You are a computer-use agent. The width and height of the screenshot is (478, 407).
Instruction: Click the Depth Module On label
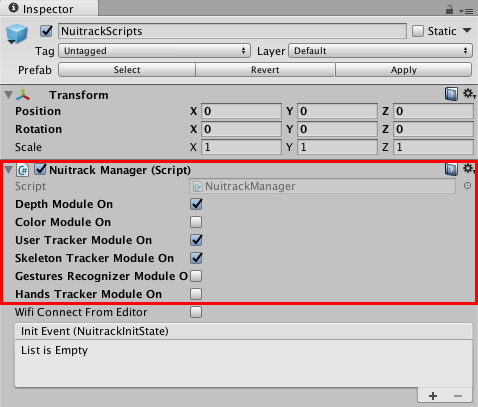(64, 204)
